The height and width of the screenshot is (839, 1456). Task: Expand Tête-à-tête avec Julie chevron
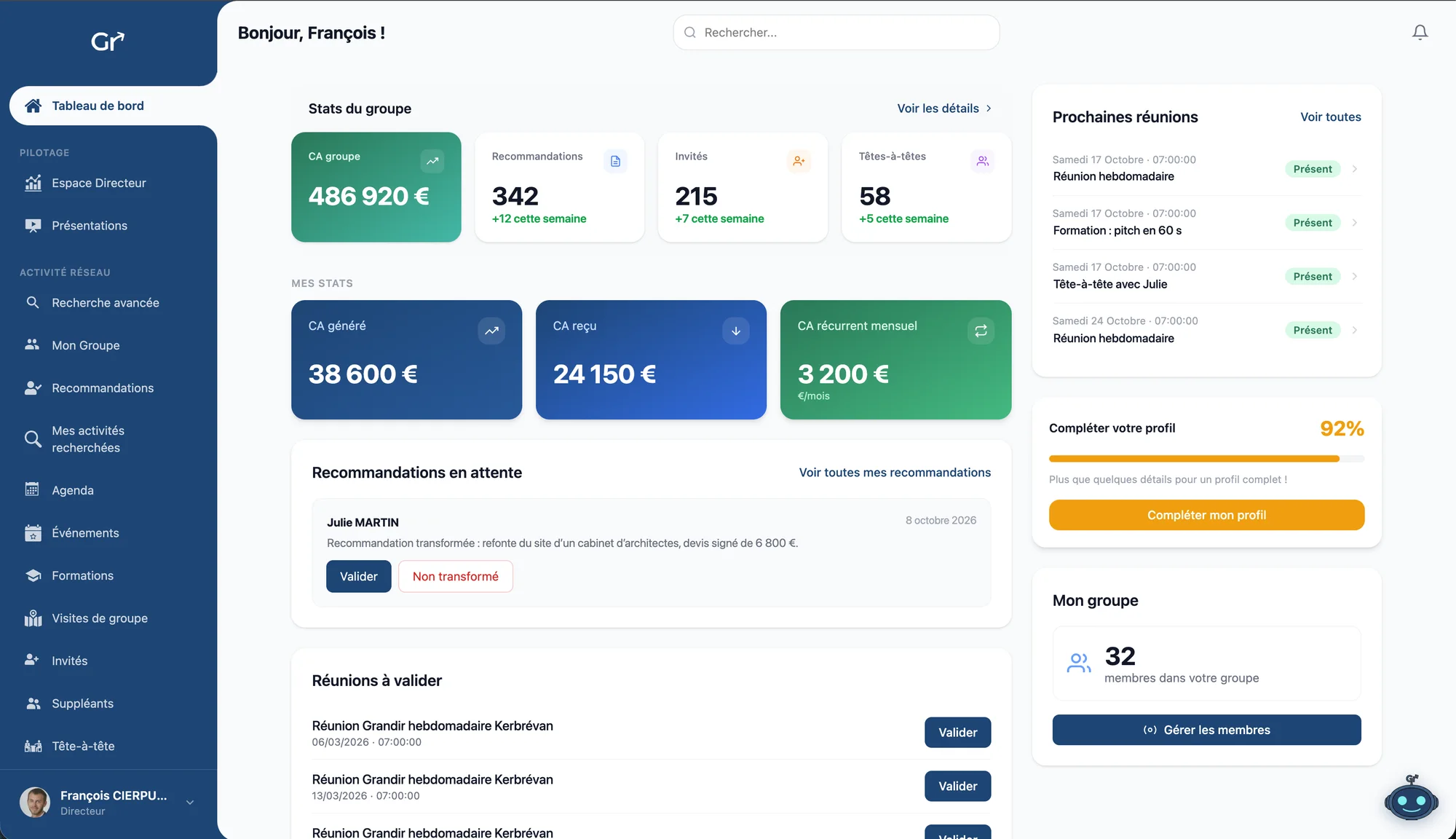[x=1355, y=276]
